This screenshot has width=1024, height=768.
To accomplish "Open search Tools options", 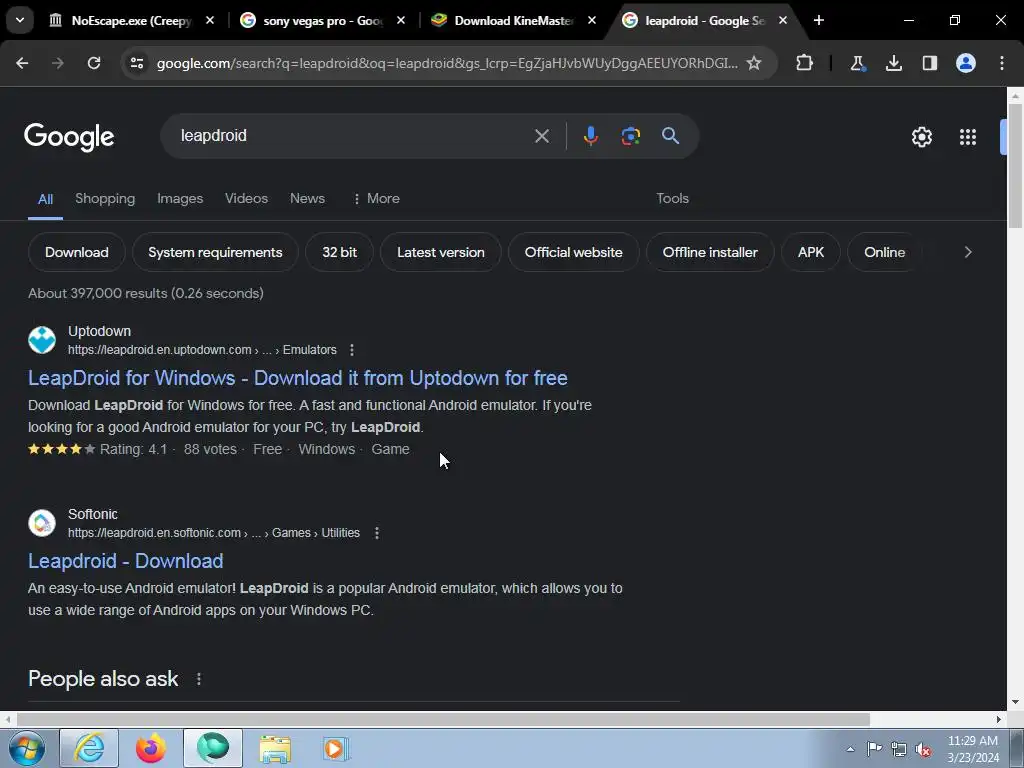I will coord(673,199).
